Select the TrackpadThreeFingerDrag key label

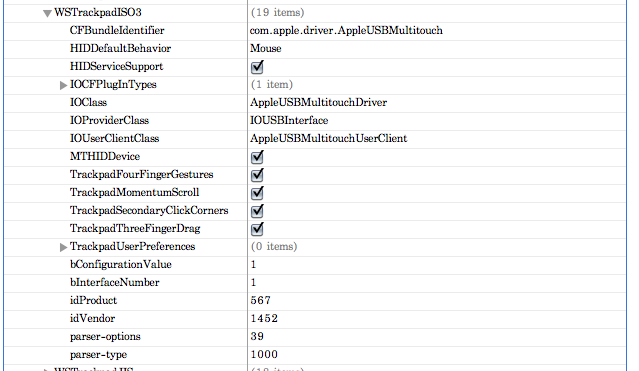135,228
